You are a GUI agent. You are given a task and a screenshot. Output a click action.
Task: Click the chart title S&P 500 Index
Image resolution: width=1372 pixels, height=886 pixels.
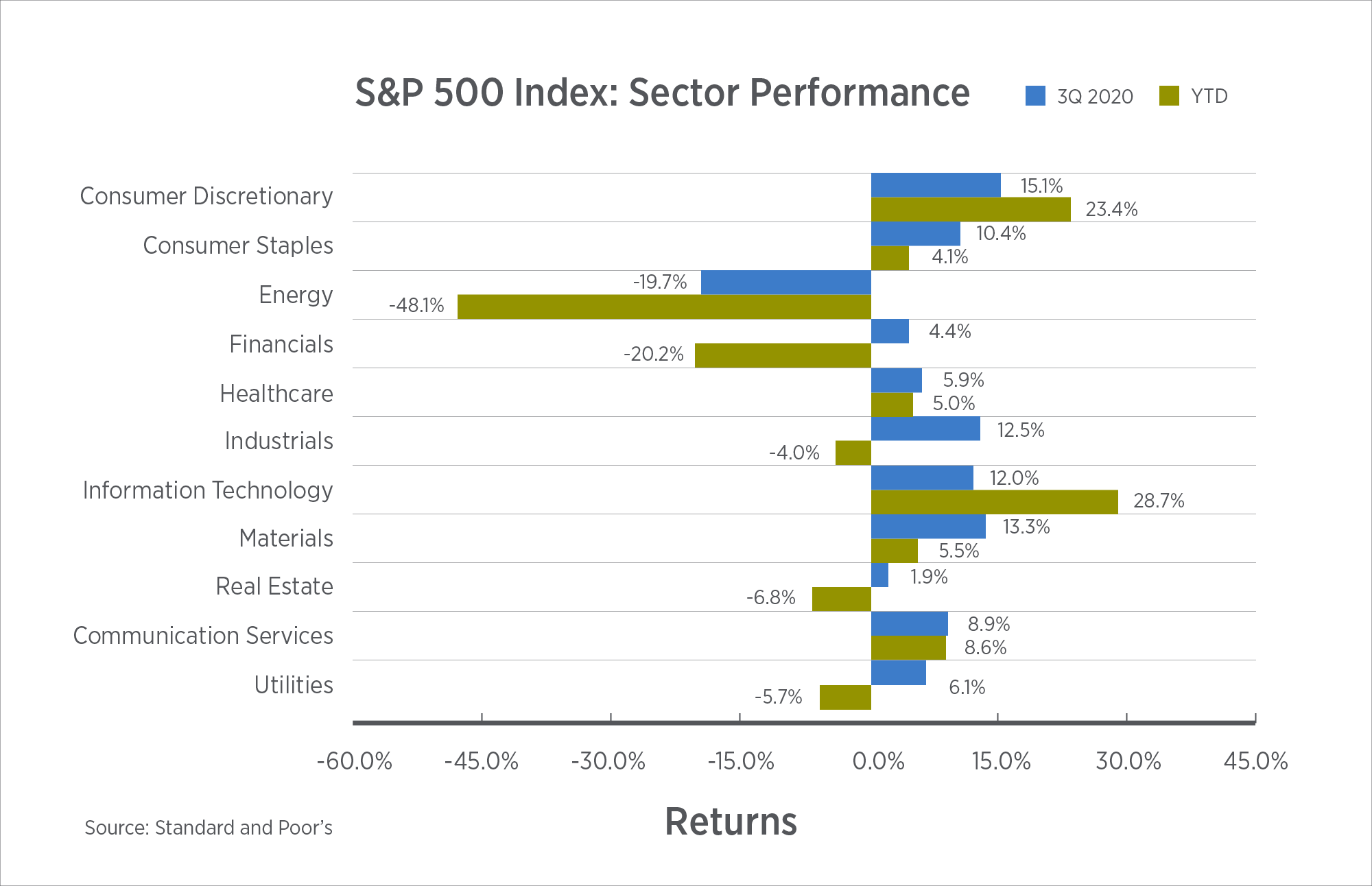tap(662, 93)
